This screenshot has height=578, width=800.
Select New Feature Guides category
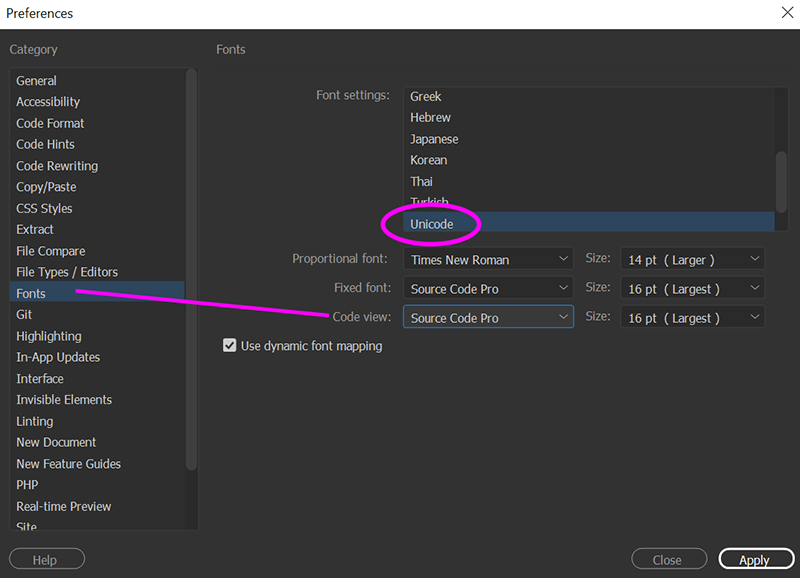(97, 464)
